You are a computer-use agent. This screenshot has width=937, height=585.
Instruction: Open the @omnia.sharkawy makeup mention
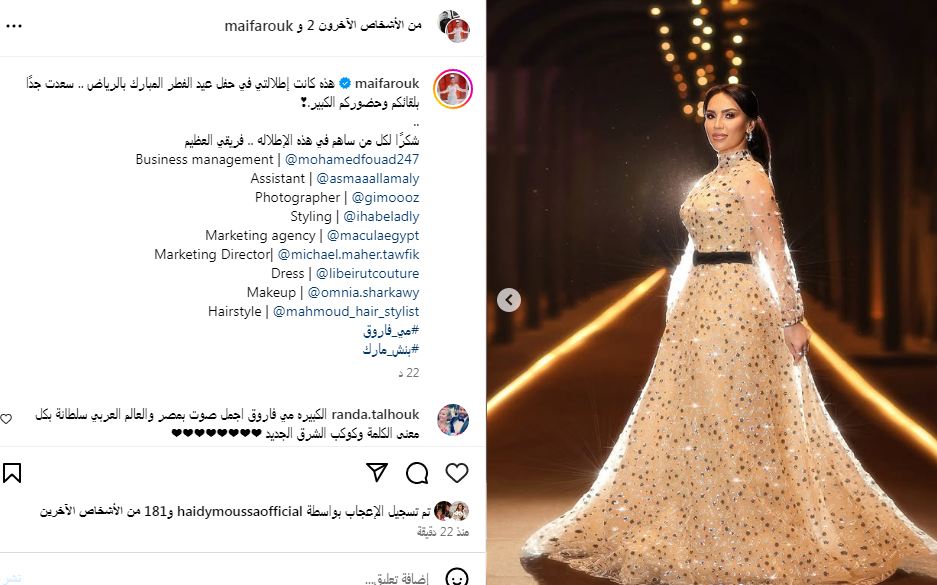pyautogui.click(x=363, y=293)
